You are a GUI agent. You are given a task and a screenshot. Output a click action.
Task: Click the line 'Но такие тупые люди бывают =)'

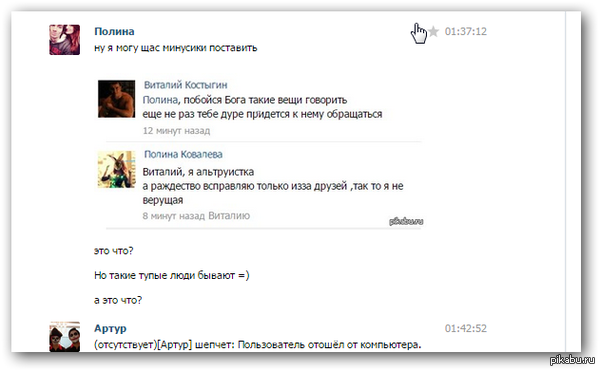172,275
